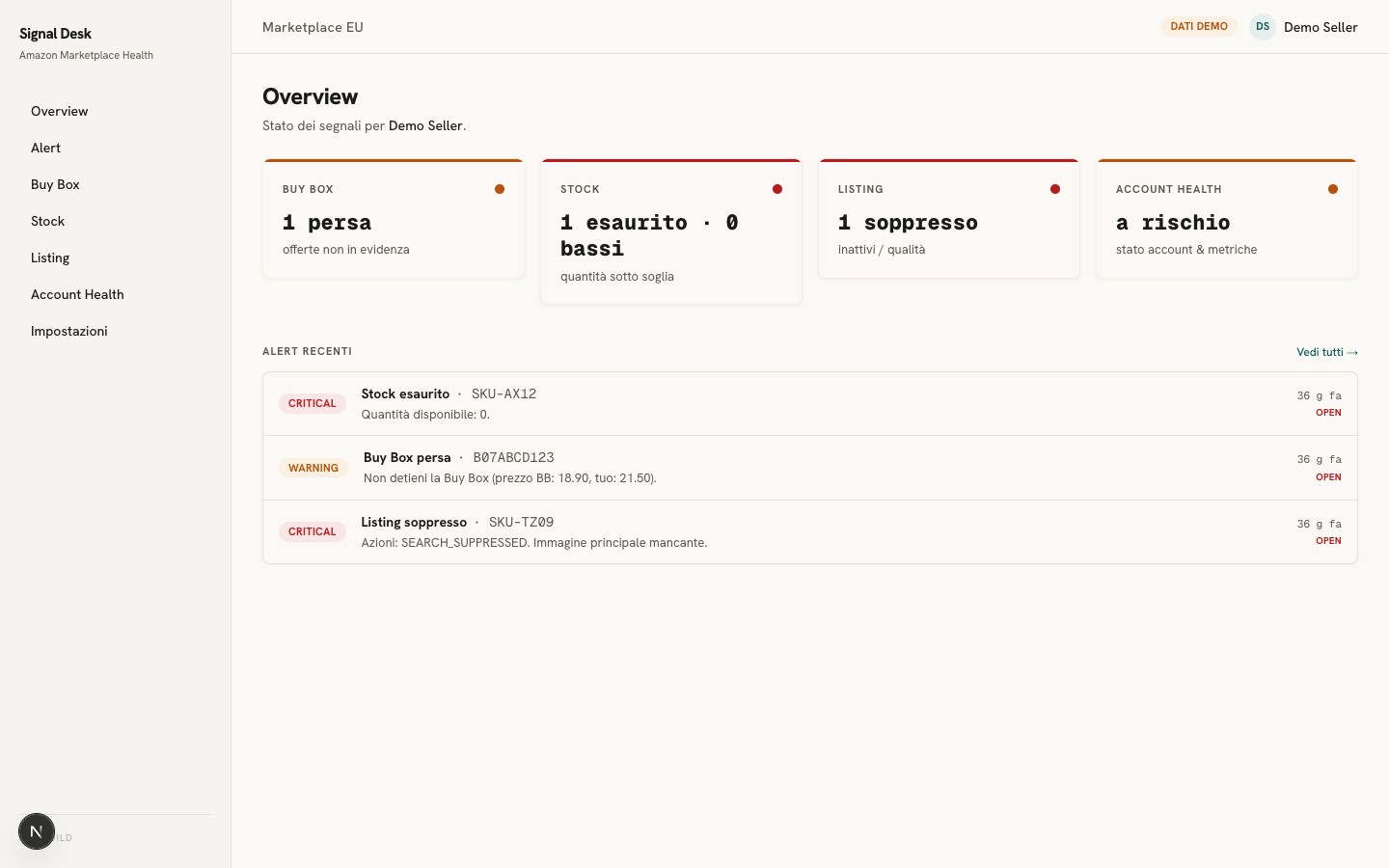Click the DS avatar circle

point(1263,27)
